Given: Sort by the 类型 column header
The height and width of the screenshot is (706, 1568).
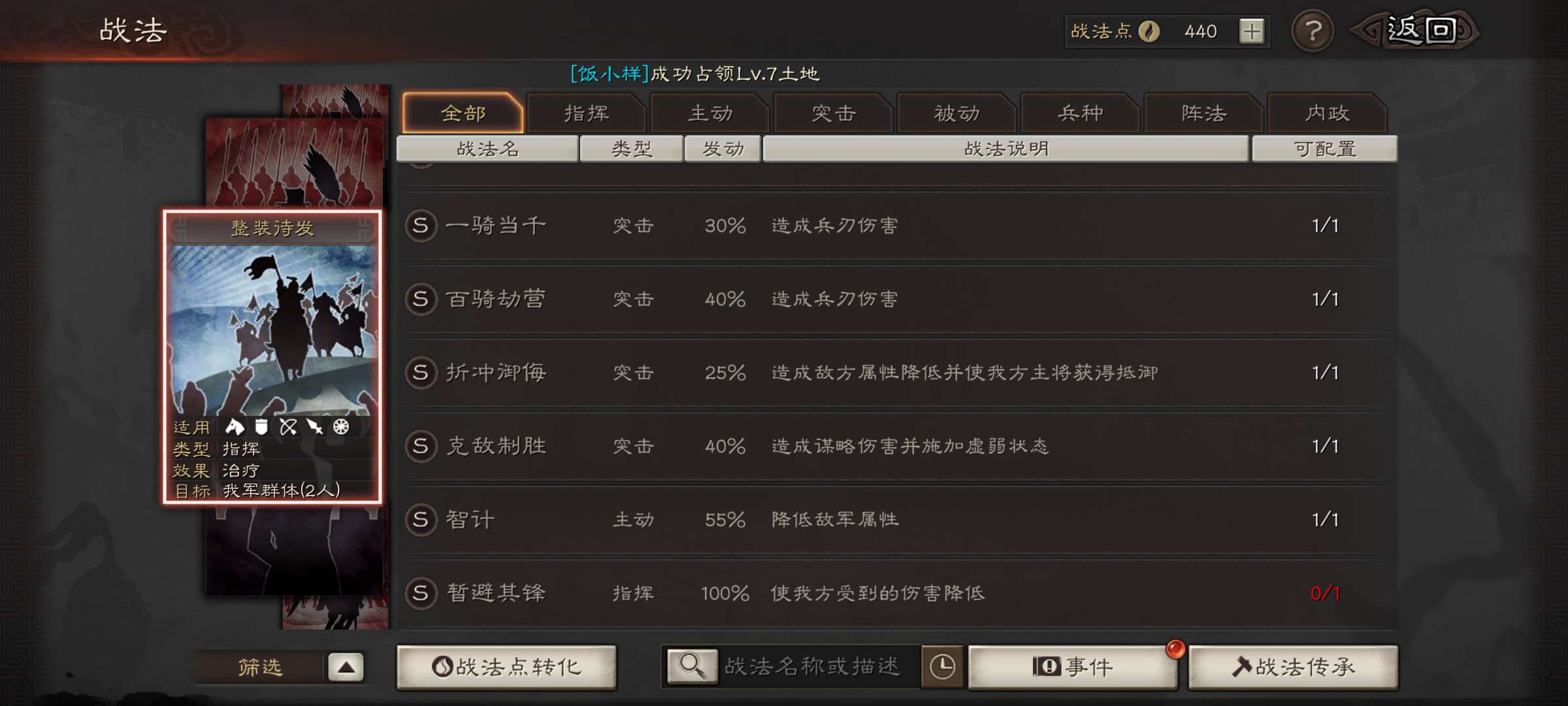Looking at the screenshot, I should (631, 149).
